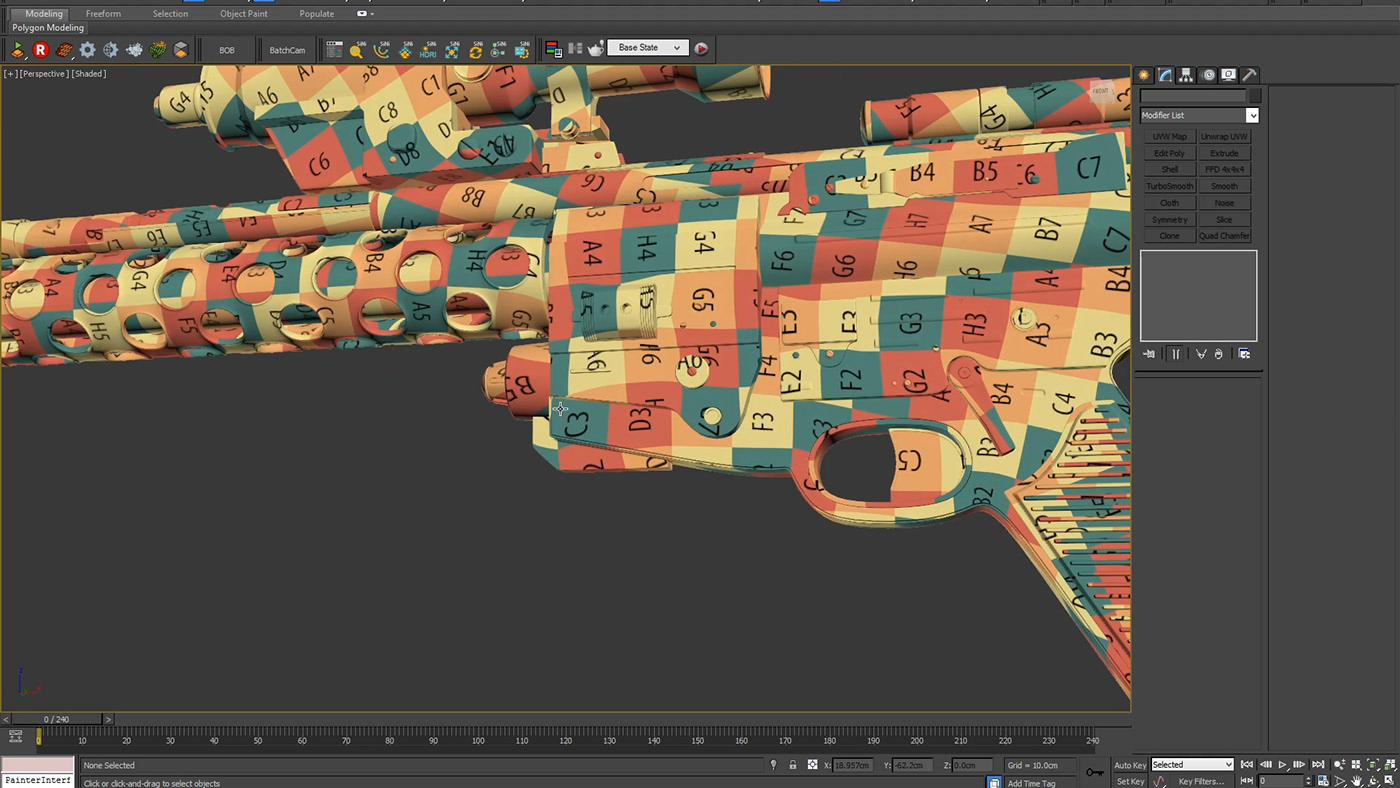1400x788 pixels.
Task: Open the state sets color bars icon
Action: [x=553, y=49]
